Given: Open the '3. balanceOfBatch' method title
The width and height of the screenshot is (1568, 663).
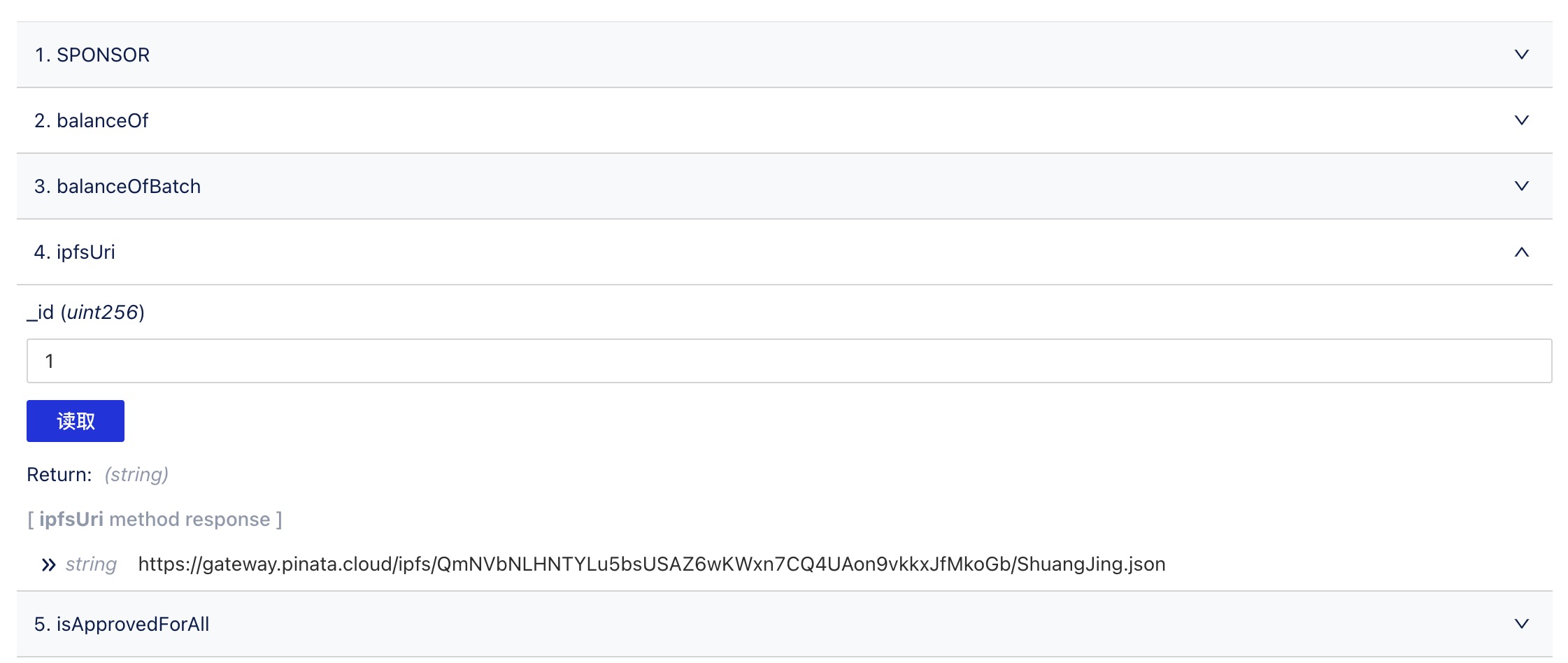Looking at the screenshot, I should point(117,186).
